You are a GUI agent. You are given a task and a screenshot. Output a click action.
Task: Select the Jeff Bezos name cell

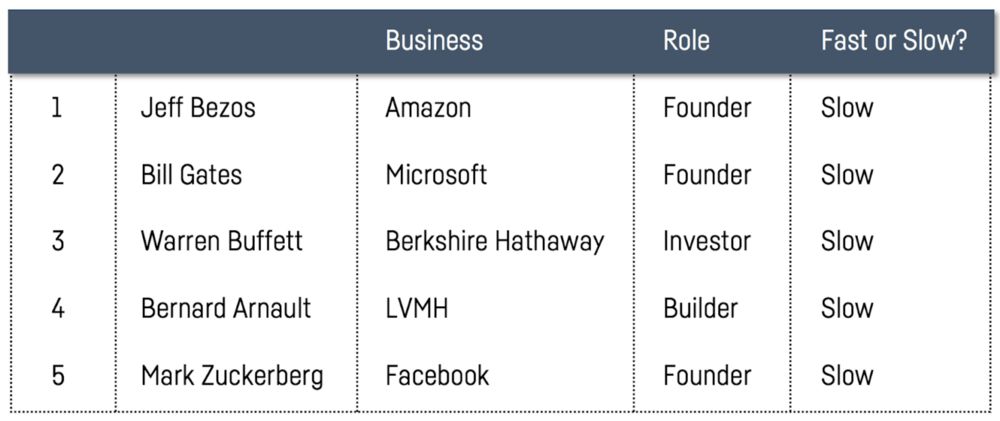pyautogui.click(x=198, y=108)
